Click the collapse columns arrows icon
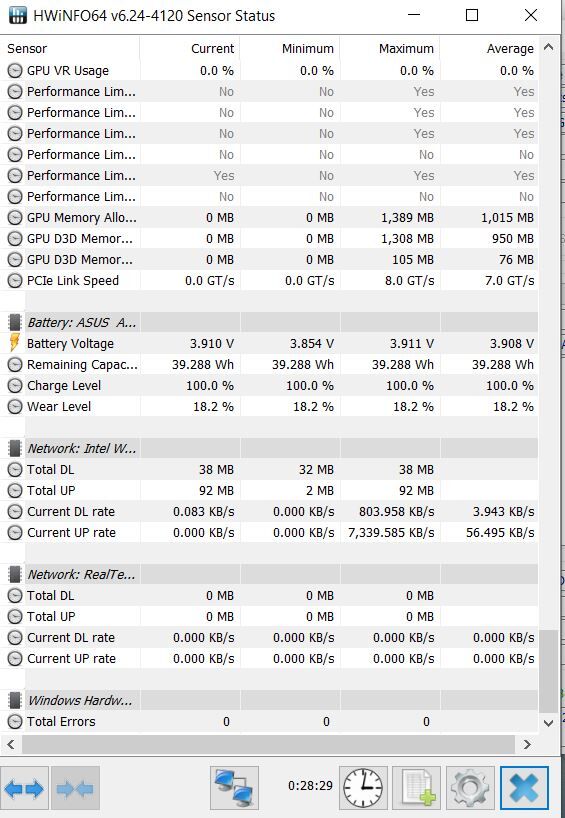Image resolution: width=565 pixels, height=818 pixels. pyautogui.click(x=75, y=788)
